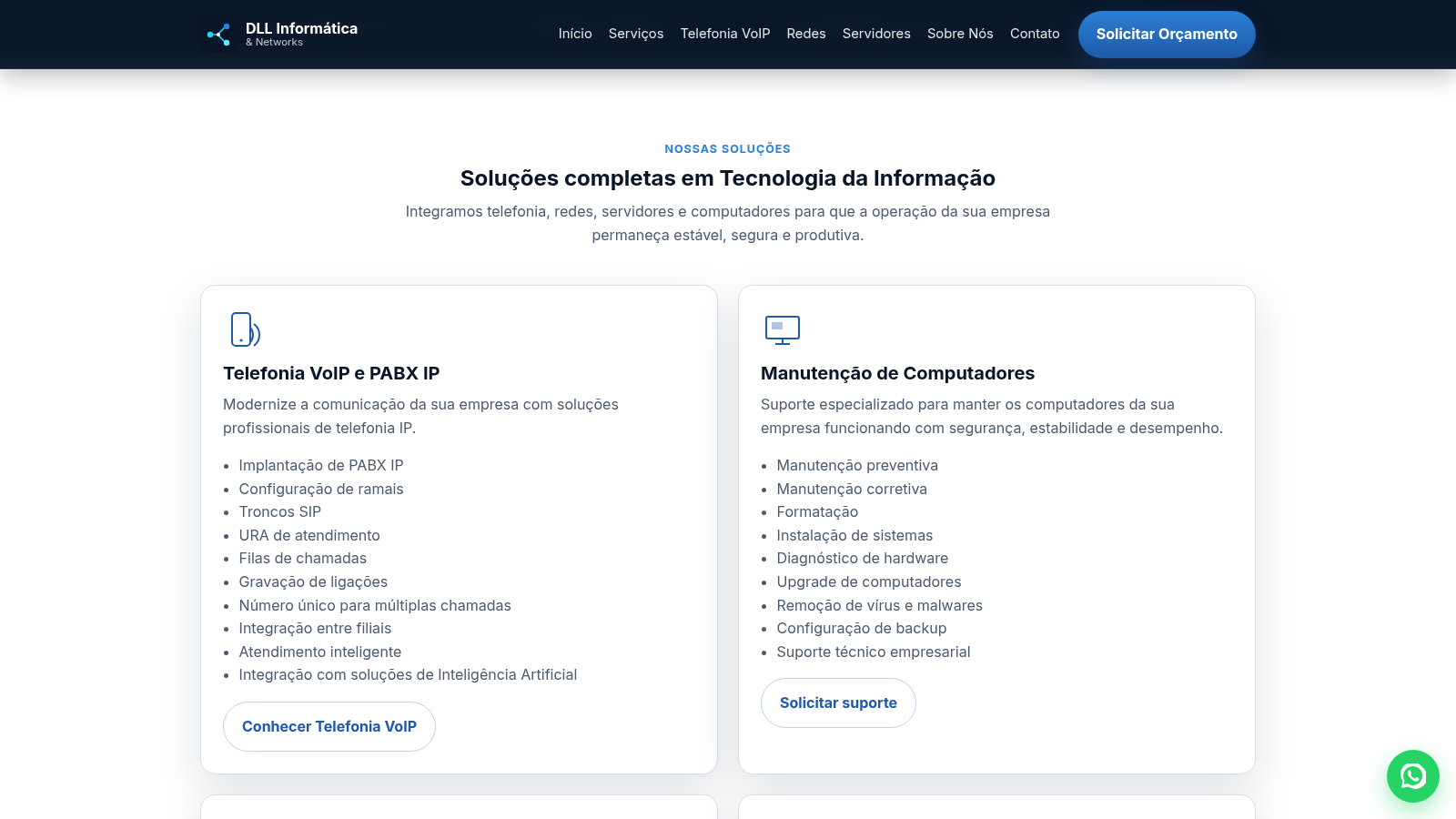This screenshot has width=1456, height=819.
Task: Click the Upgrade de computadores item
Action: pos(869,581)
